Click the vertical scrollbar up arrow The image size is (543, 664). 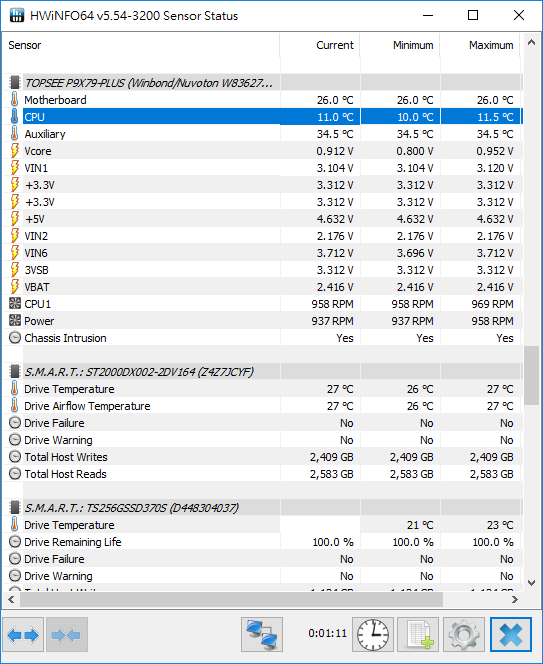(x=531, y=42)
